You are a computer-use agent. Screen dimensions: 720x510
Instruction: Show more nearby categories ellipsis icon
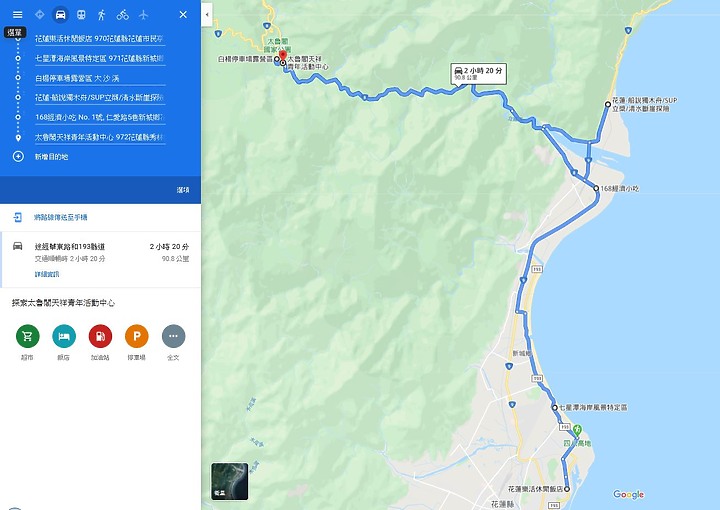point(173,336)
